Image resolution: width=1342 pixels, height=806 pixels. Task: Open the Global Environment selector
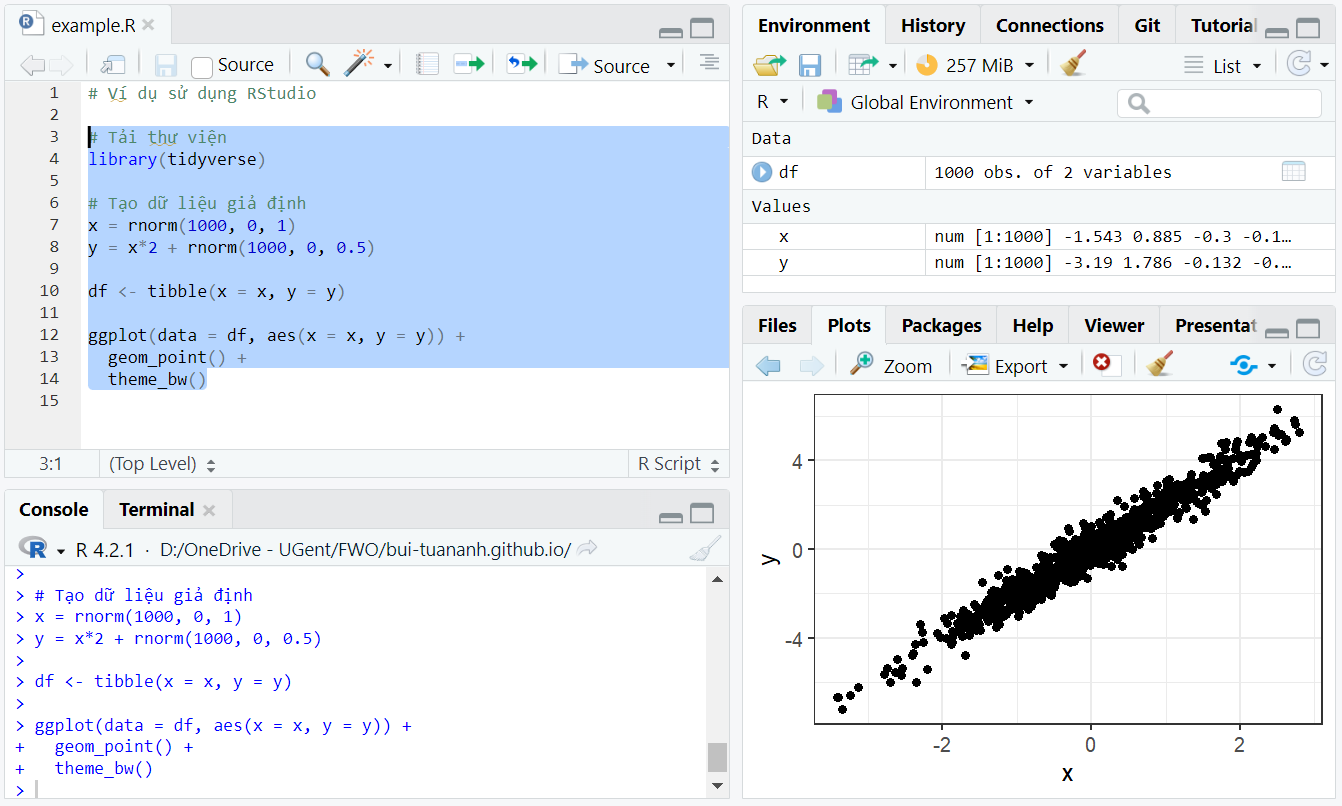[x=925, y=102]
